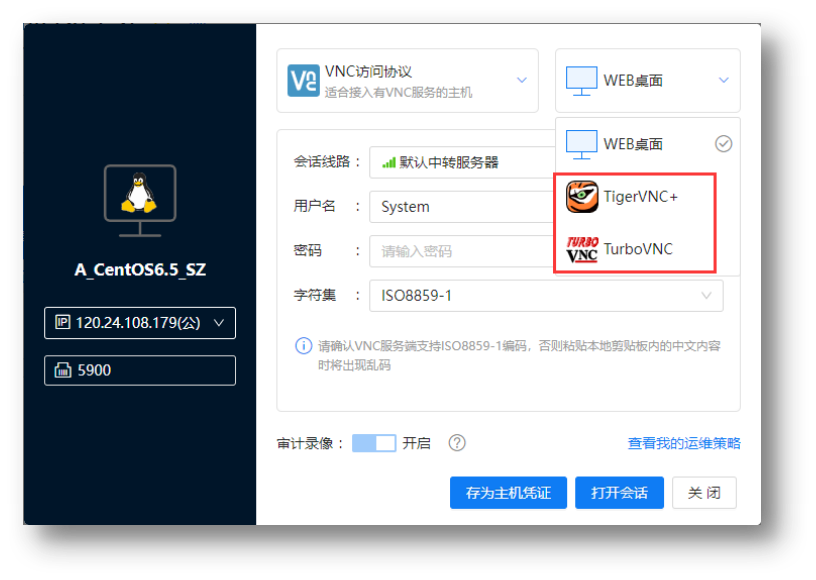Click the 字符集 label

coord(315,295)
